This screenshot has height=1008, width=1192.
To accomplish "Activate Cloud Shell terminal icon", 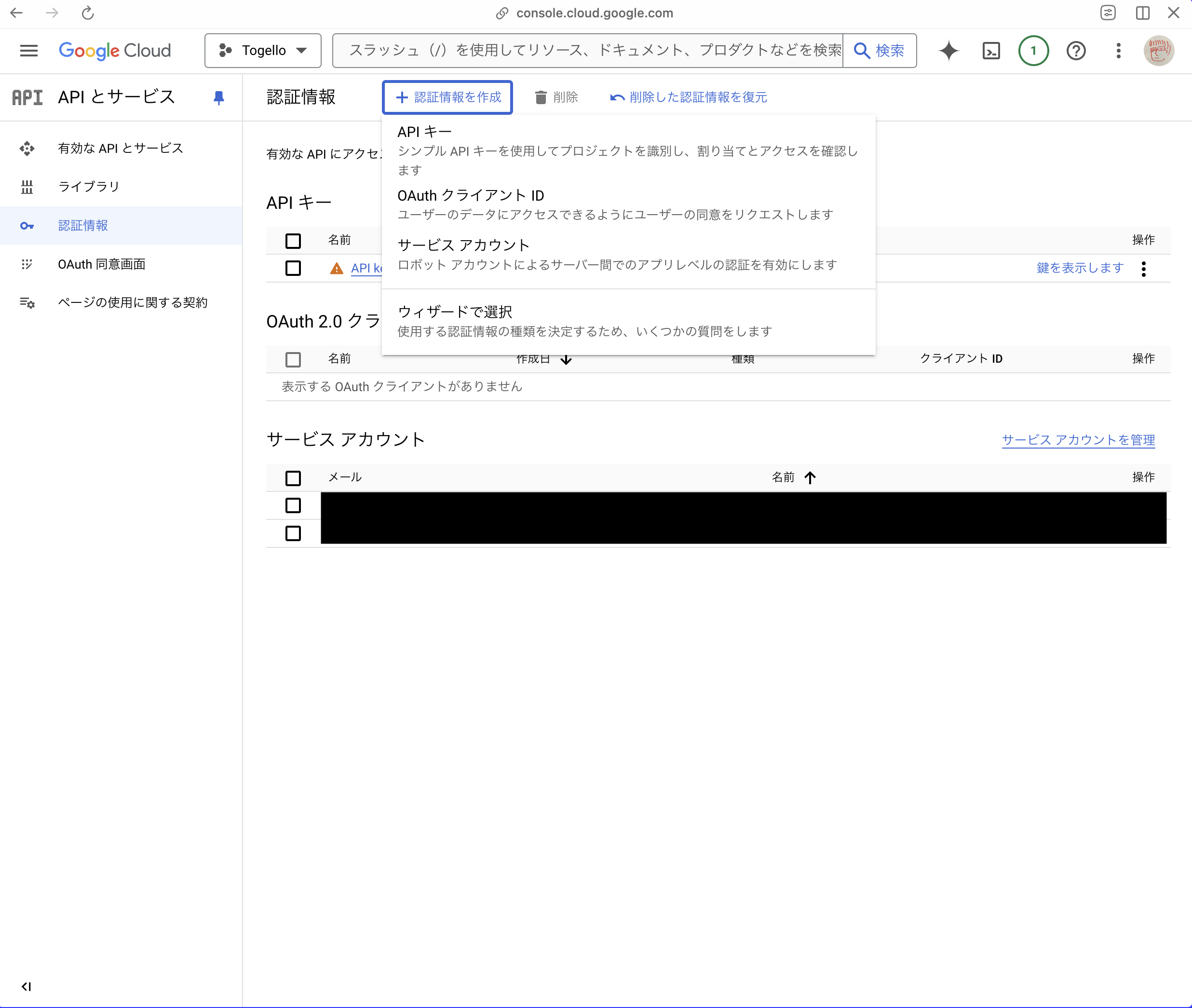I will coord(991,51).
